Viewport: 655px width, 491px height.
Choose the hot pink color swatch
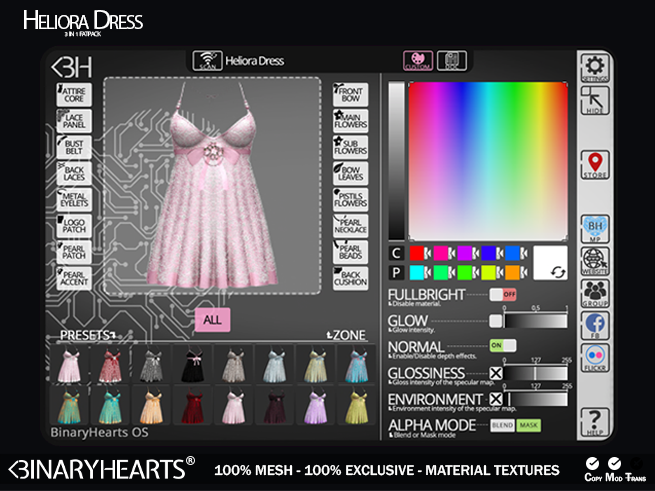[x=441, y=253]
